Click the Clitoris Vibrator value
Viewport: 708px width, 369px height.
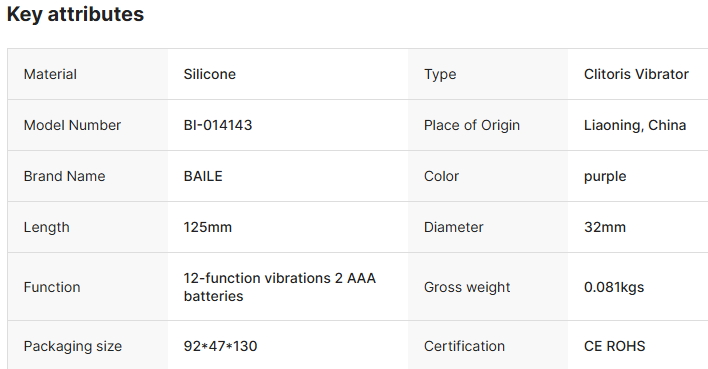(636, 74)
